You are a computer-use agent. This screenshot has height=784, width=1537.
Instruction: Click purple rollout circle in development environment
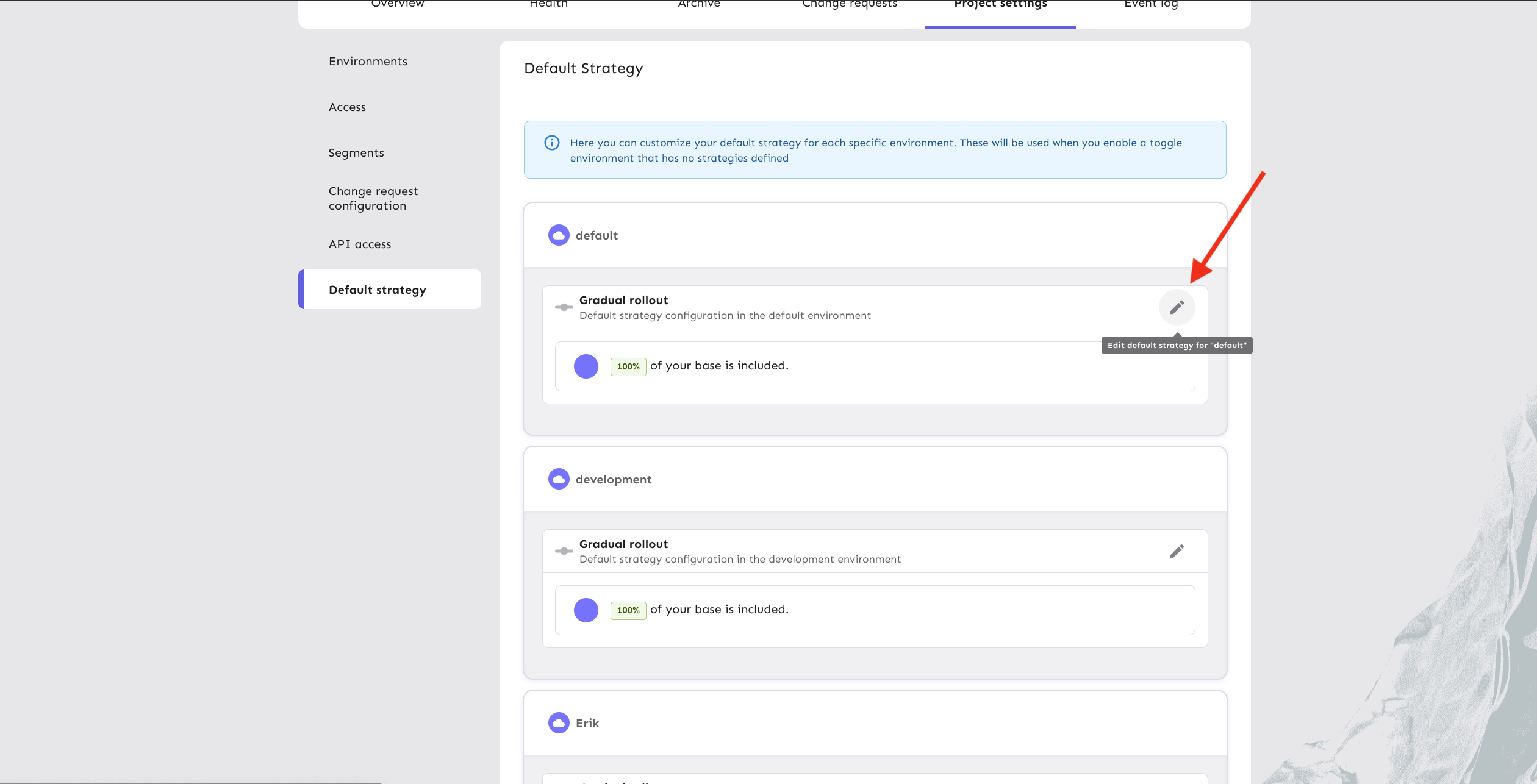586,610
